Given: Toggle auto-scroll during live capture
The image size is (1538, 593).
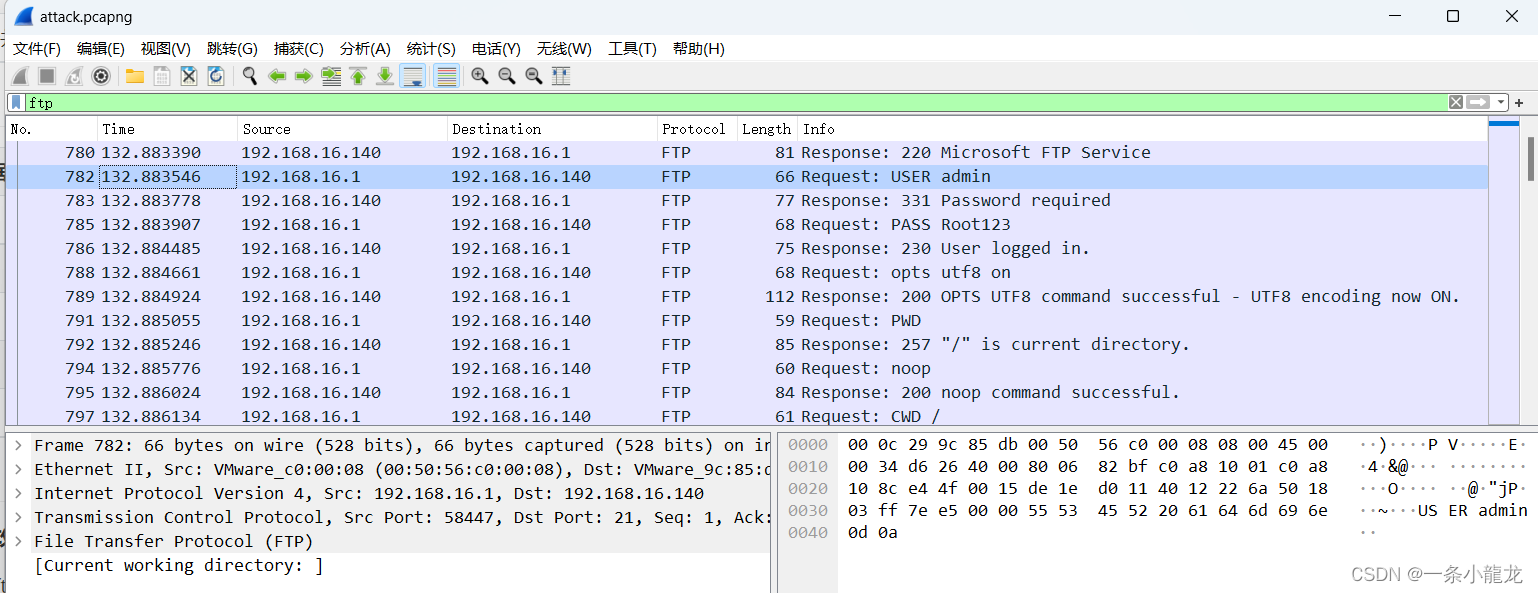Looking at the screenshot, I should click(x=412, y=76).
